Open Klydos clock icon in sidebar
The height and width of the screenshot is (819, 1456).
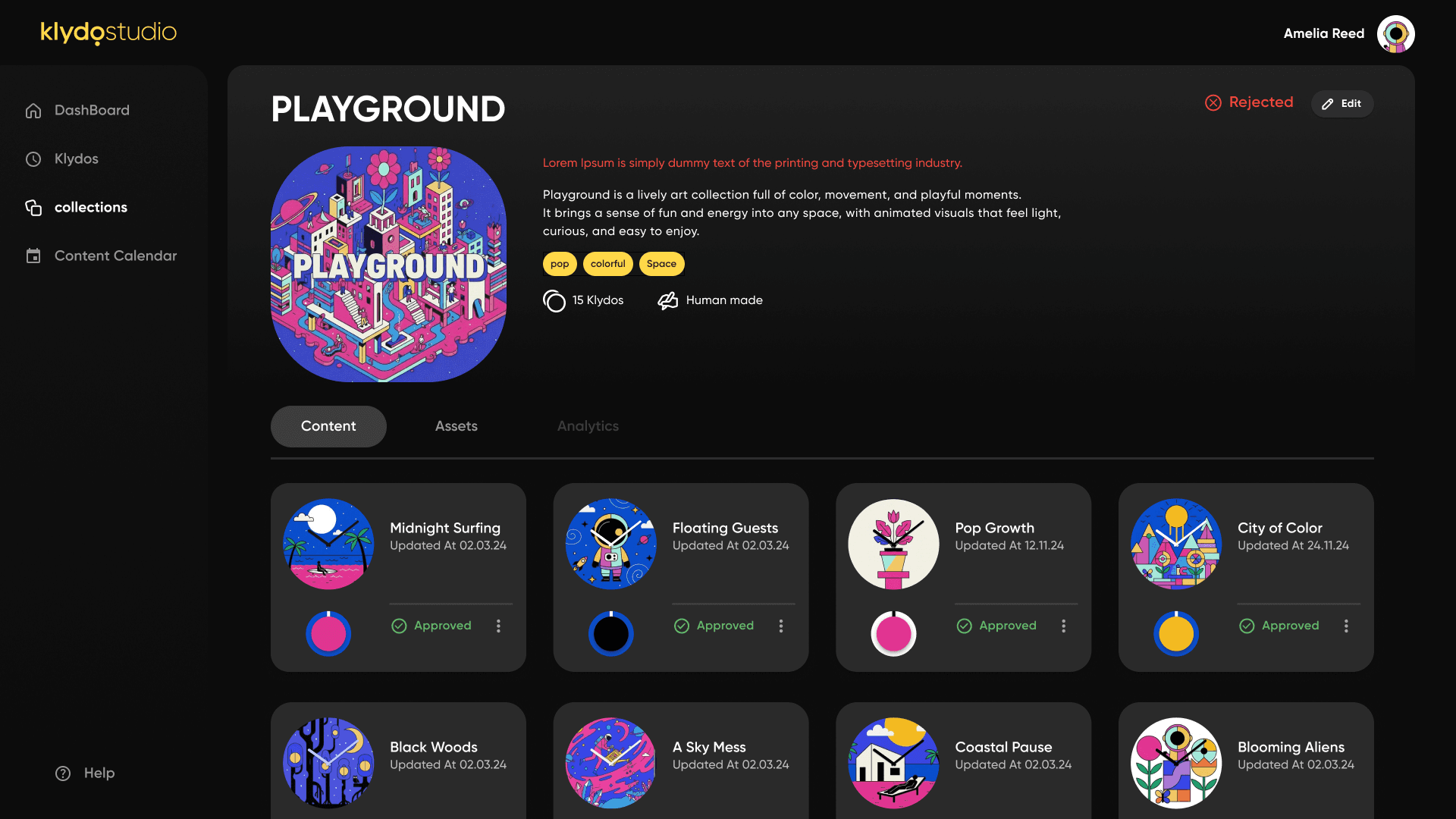pos(33,159)
